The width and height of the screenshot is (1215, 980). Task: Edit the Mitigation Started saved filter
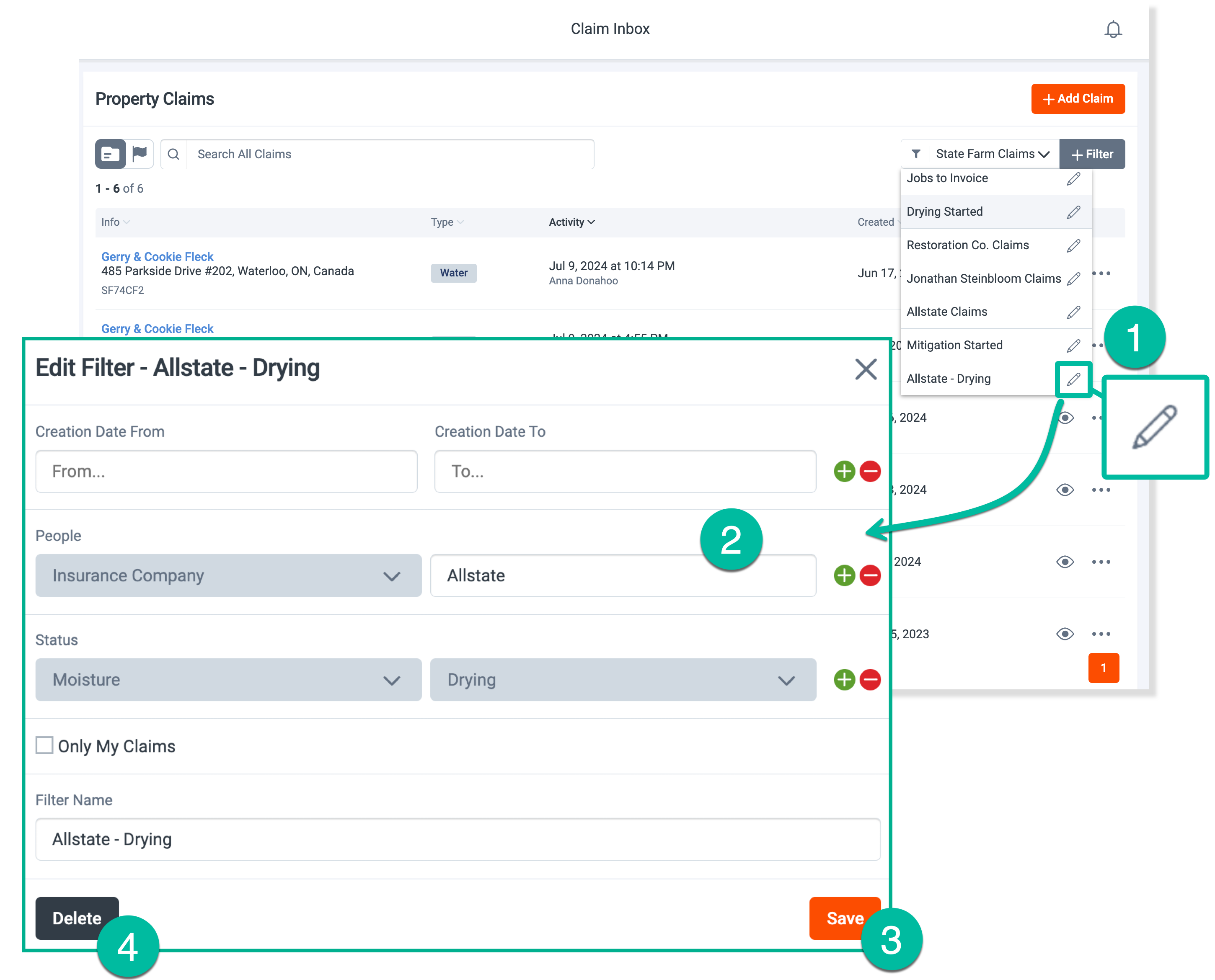point(1074,345)
